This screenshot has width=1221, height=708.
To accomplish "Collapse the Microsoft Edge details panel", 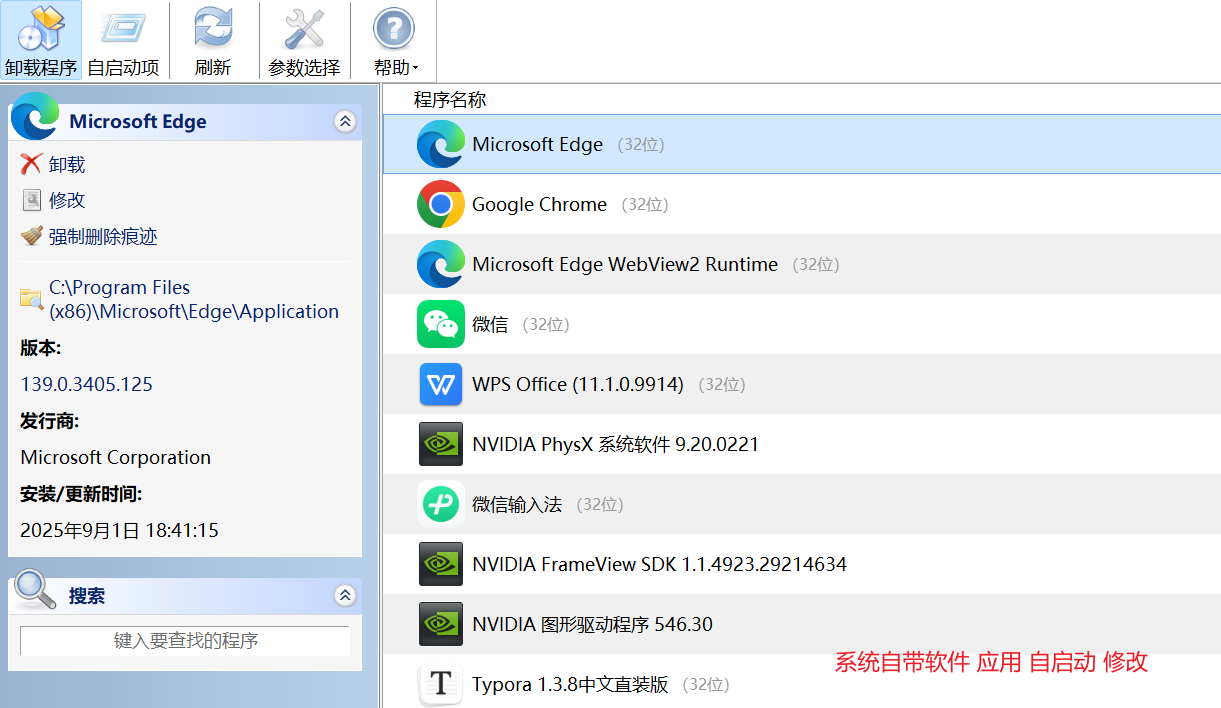I will pos(345,122).
